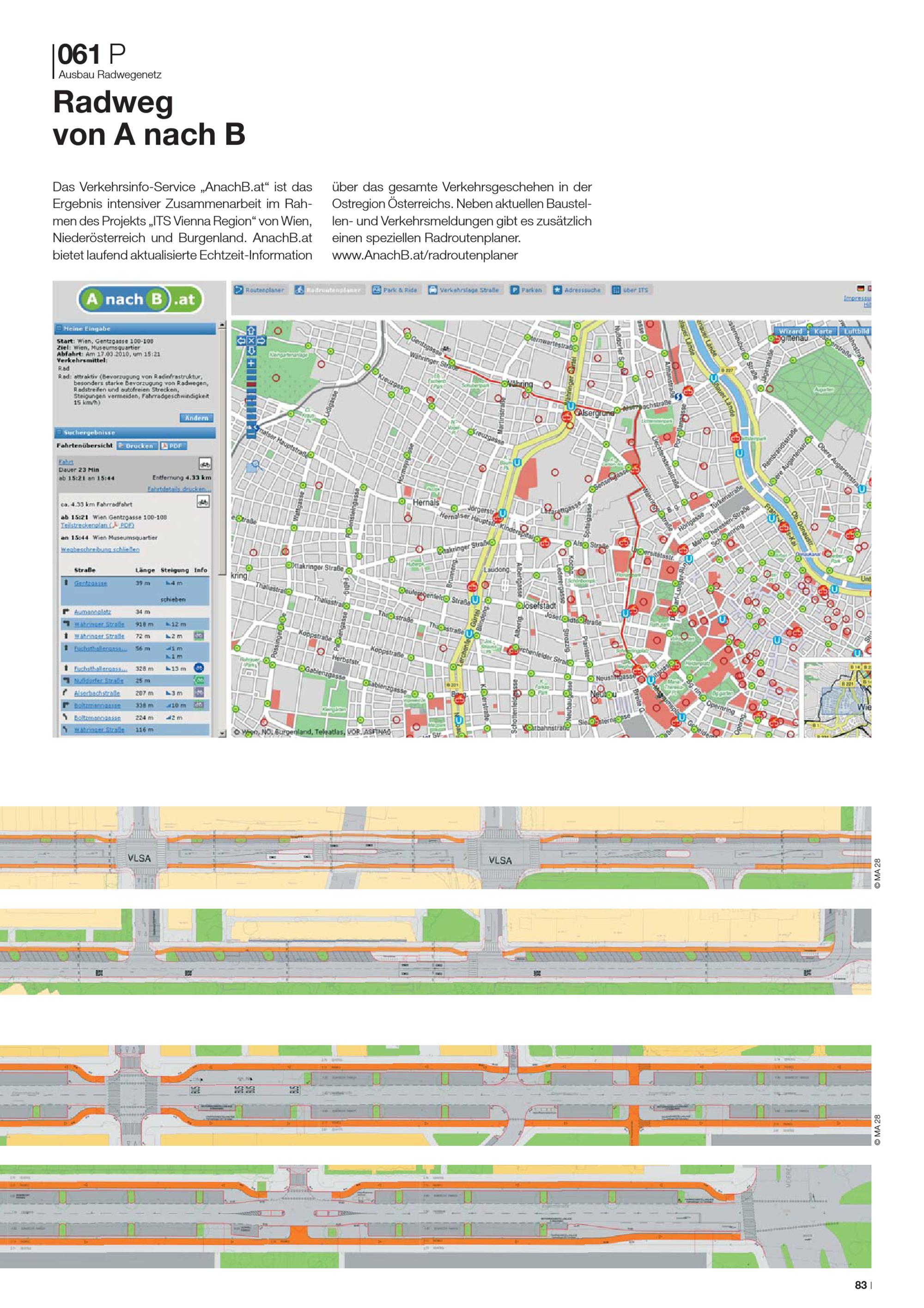Click Wegbeschreibung schließen to collapse directions
The width and height of the screenshot is (924, 1308).
pyautogui.click(x=100, y=549)
